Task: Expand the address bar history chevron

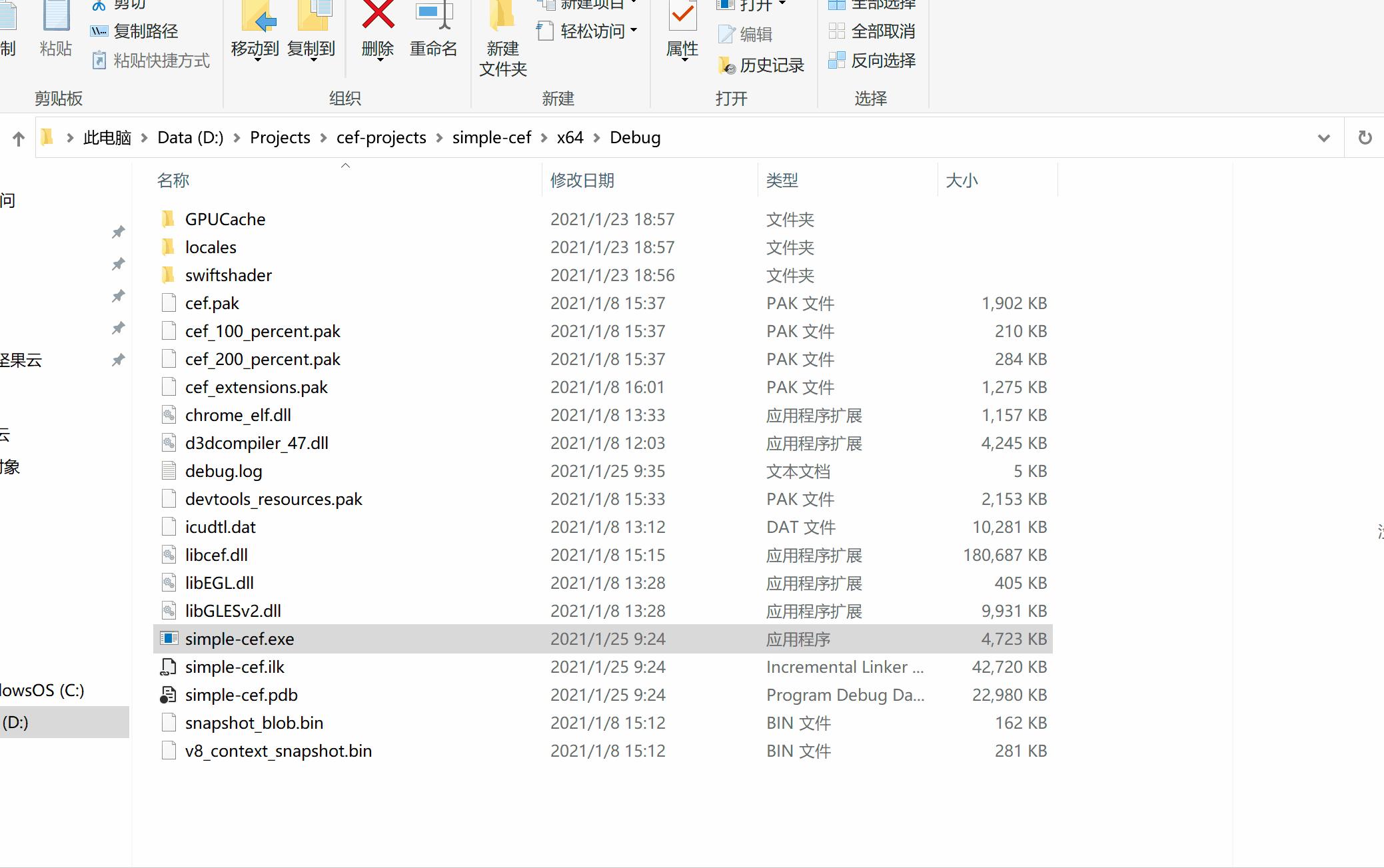Action: 1323,137
